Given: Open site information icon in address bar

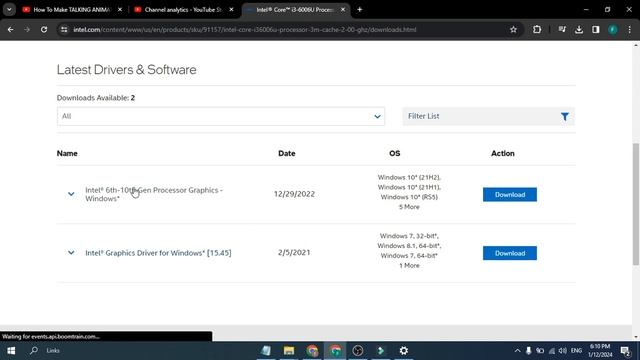Looking at the screenshot, I should click(64, 29).
